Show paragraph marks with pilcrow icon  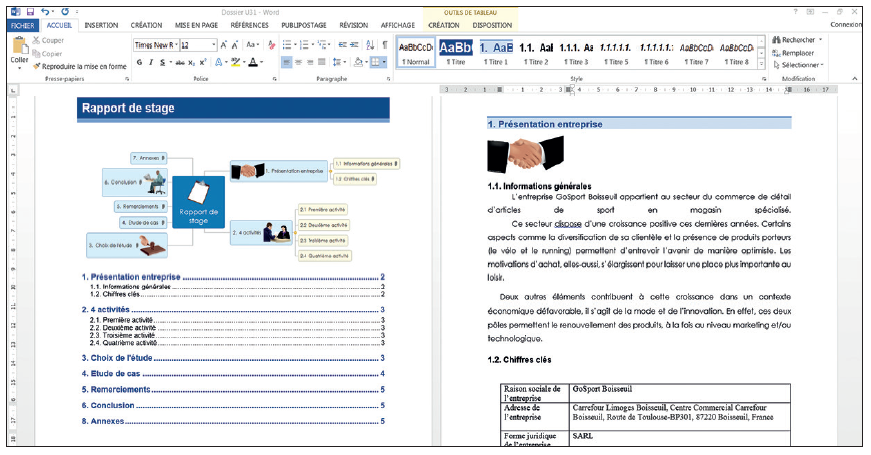coord(385,45)
